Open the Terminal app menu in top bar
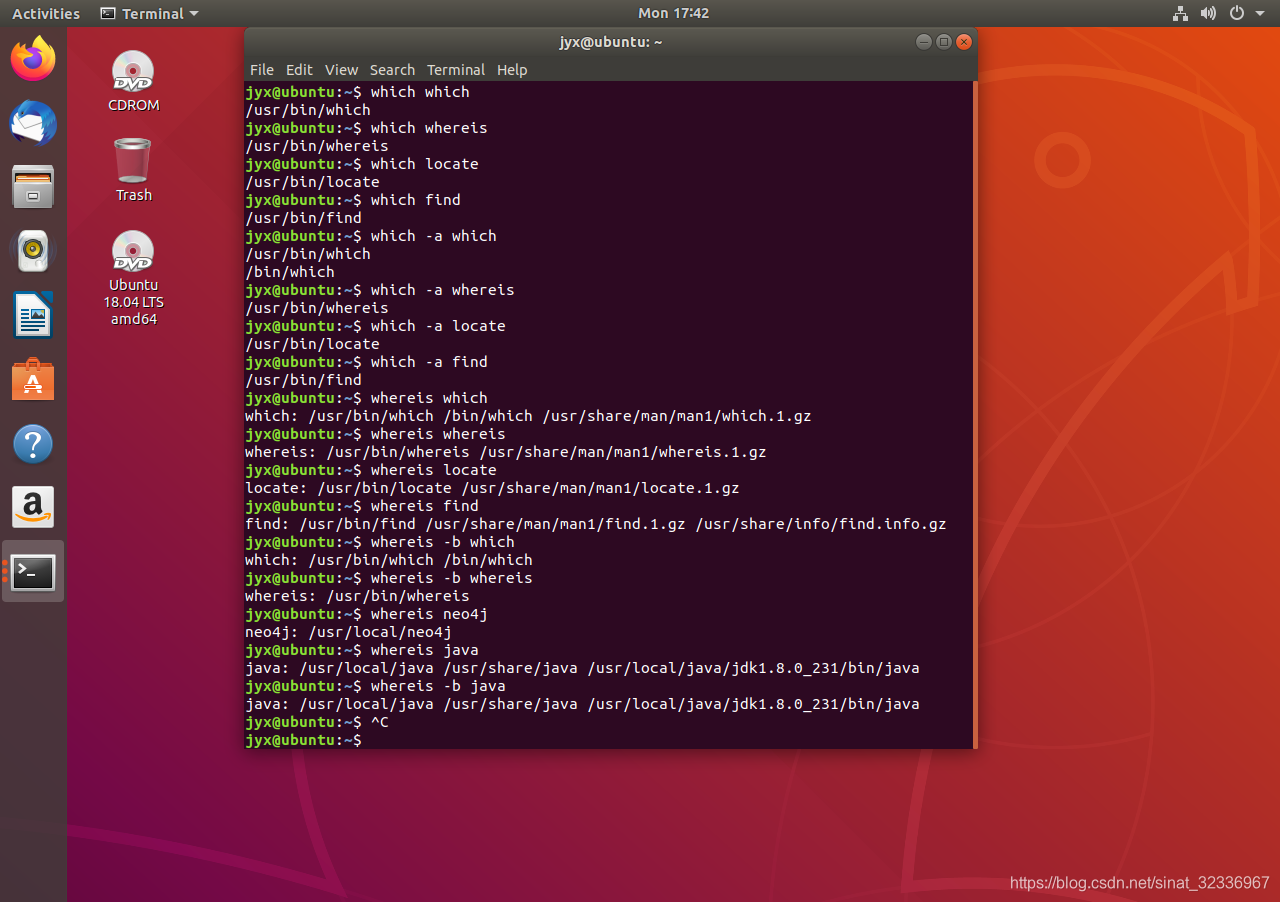The width and height of the screenshot is (1280, 902). point(149,13)
